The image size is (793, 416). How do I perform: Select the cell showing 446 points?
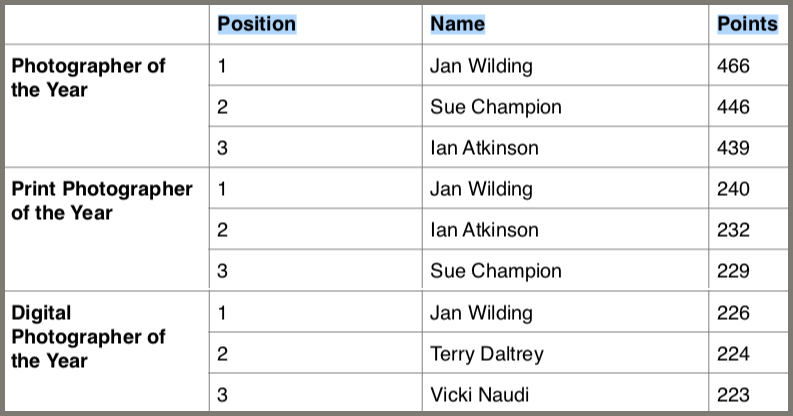(733, 107)
